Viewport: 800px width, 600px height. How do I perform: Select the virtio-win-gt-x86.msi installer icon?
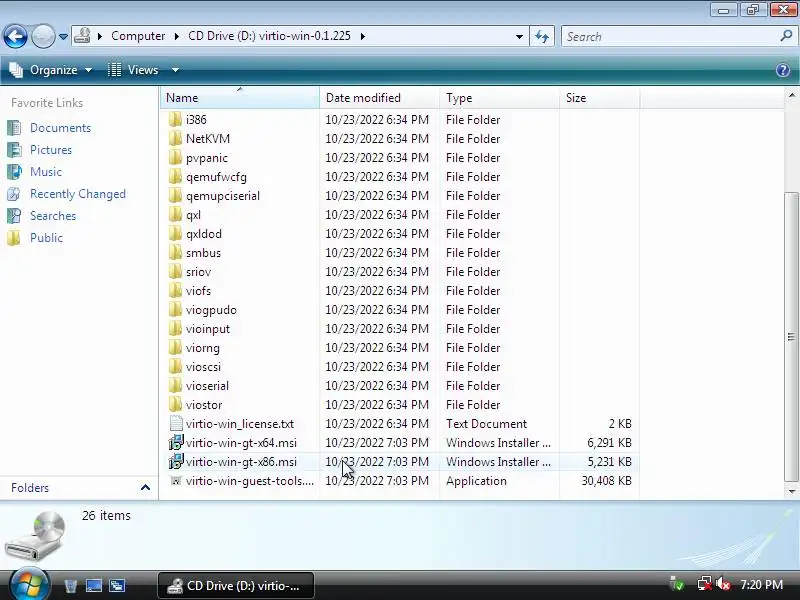[176, 462]
